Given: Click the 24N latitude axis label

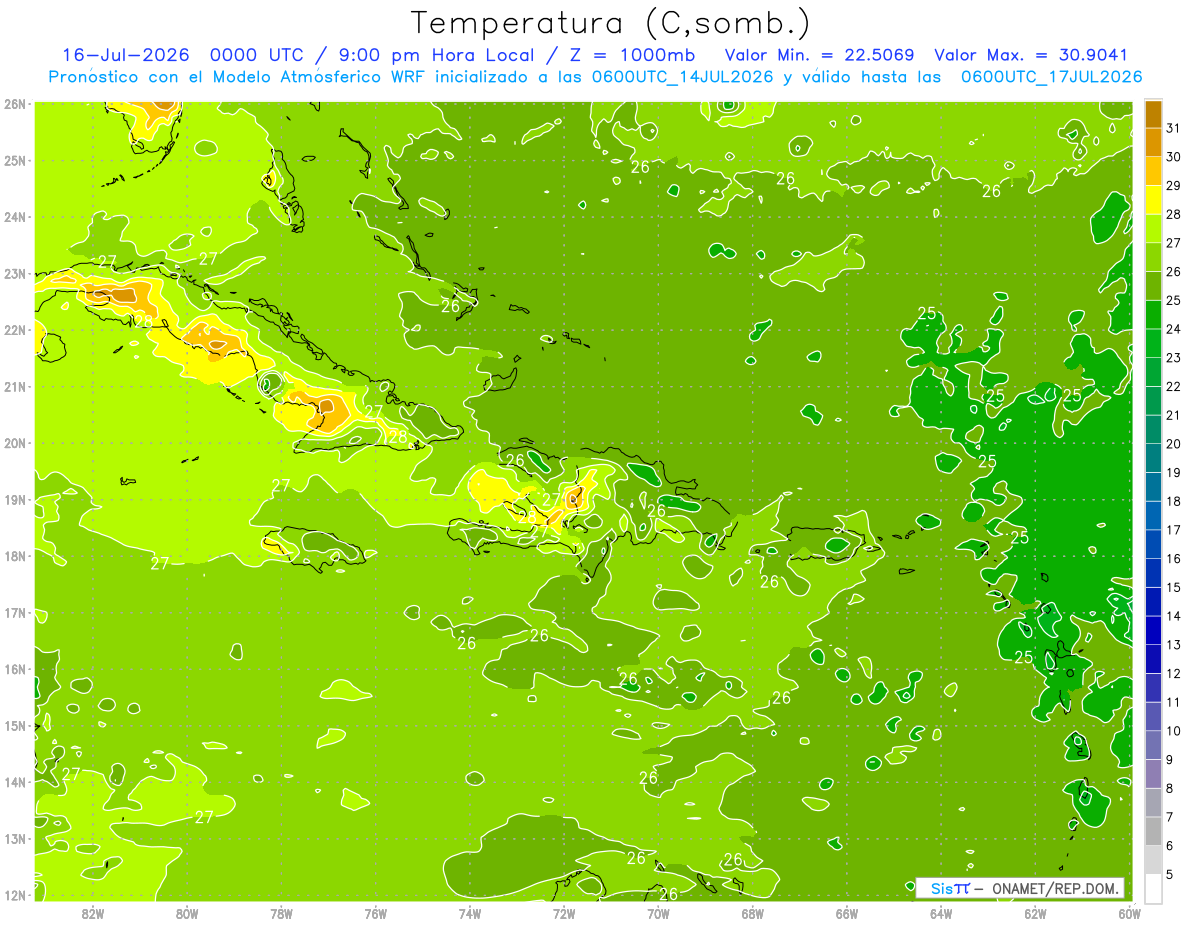Looking at the screenshot, I should coord(15,217).
